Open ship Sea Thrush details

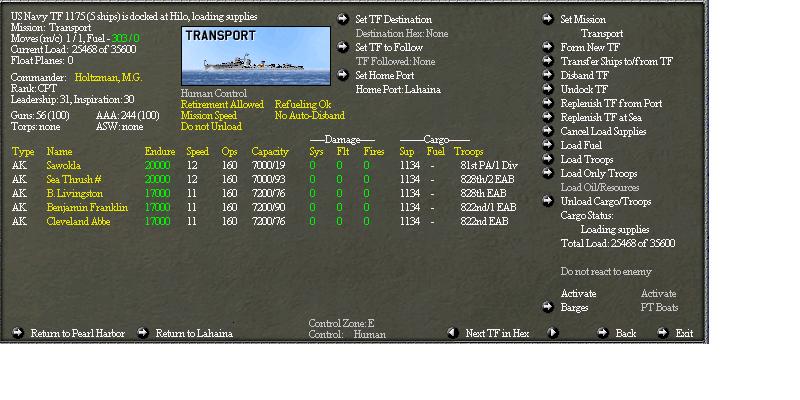coord(72,180)
